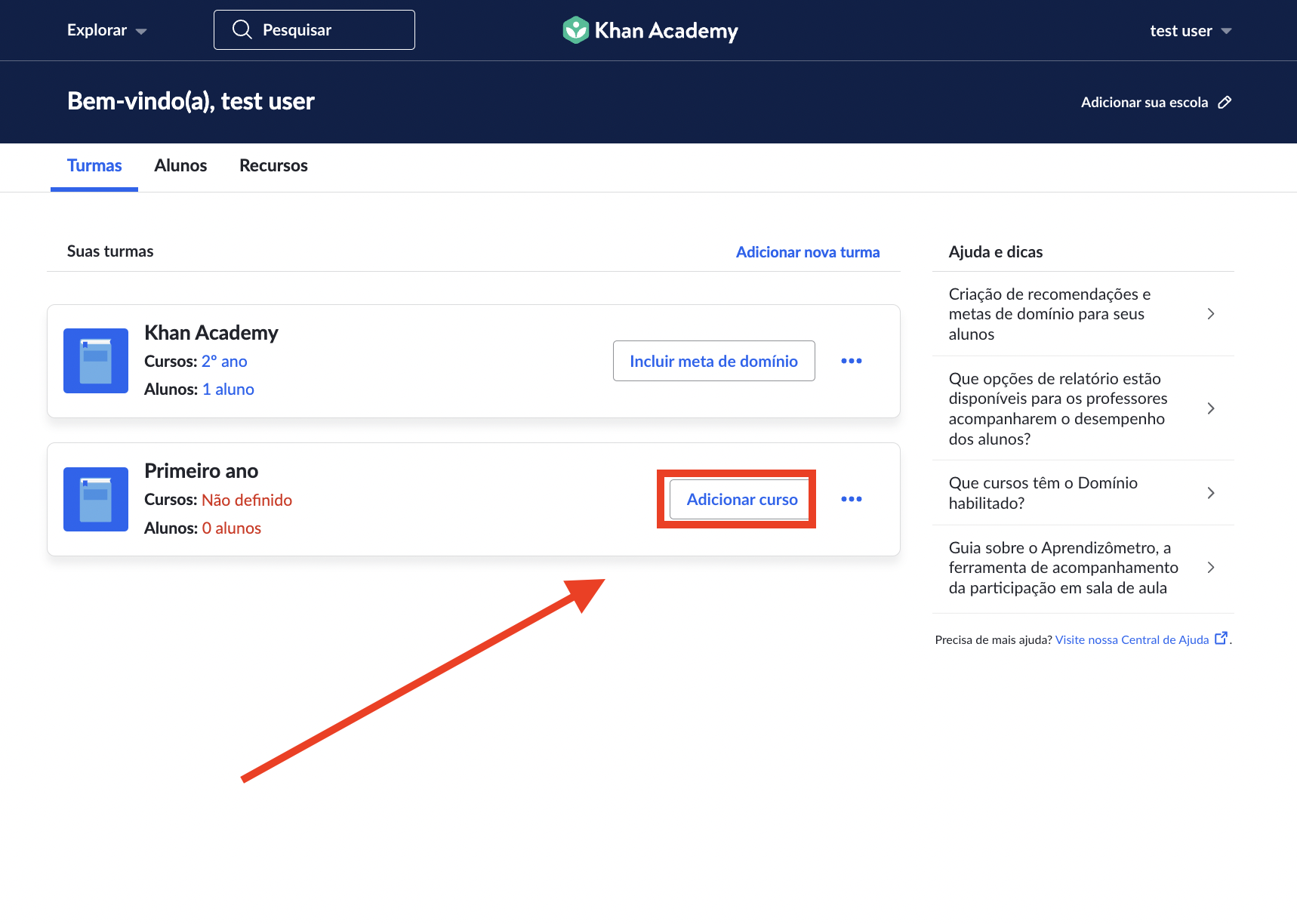Click the pencil icon beside Adicionar sua escola
This screenshot has height=924, width=1297.
(1225, 102)
